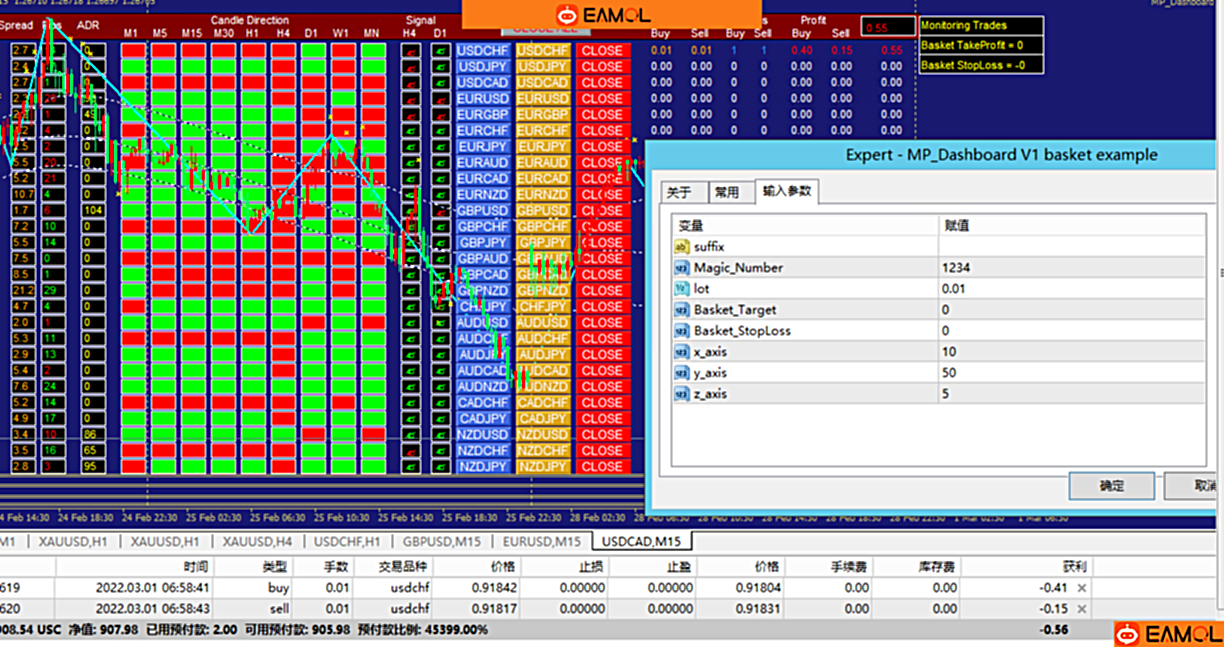Click the suffix parameter string icon
1224x647 pixels.
click(x=682, y=247)
